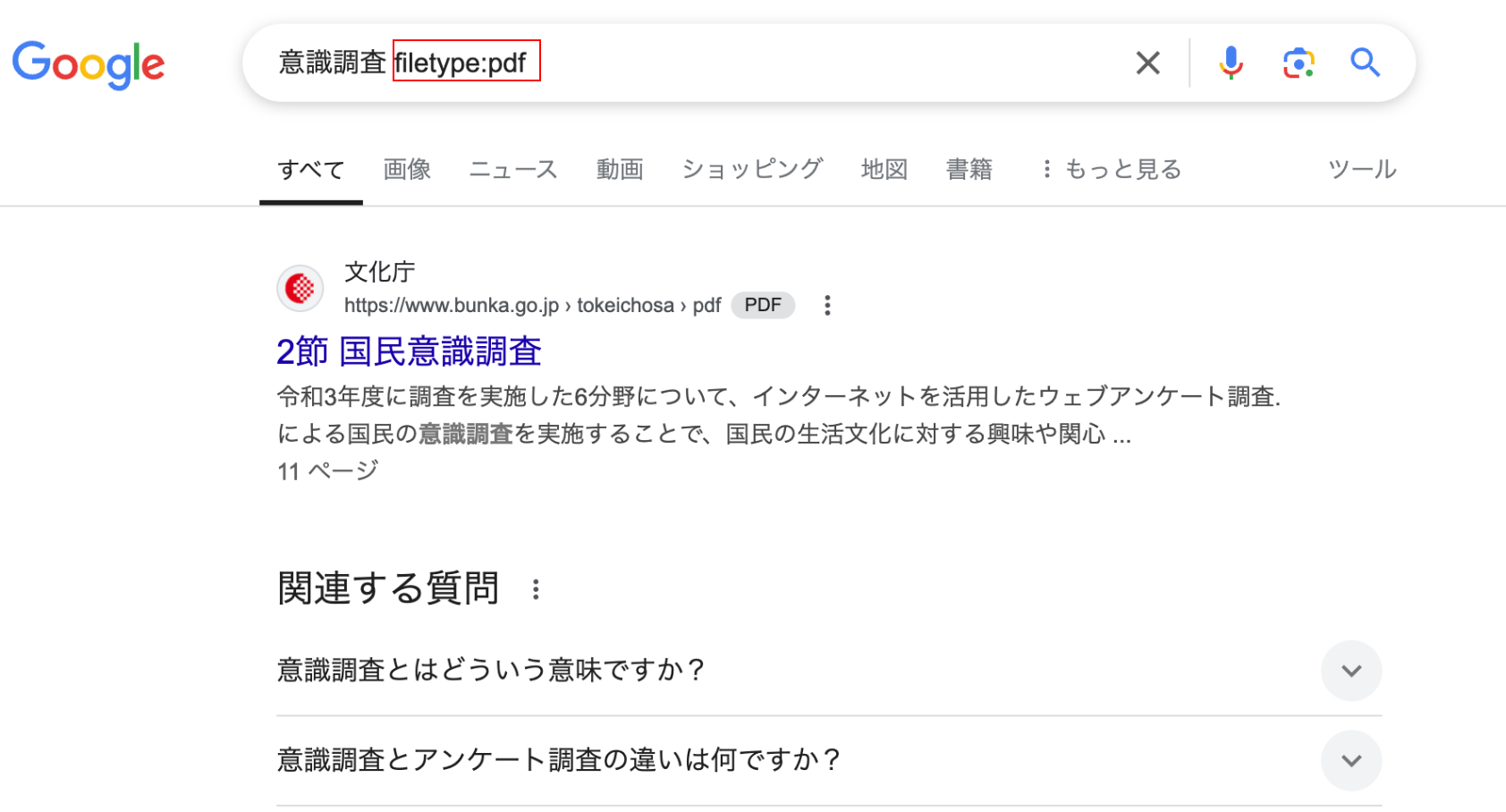This screenshot has height=812, width=1506.
Task: Open three-dot menu beside PDF badge
Action: pos(827,305)
